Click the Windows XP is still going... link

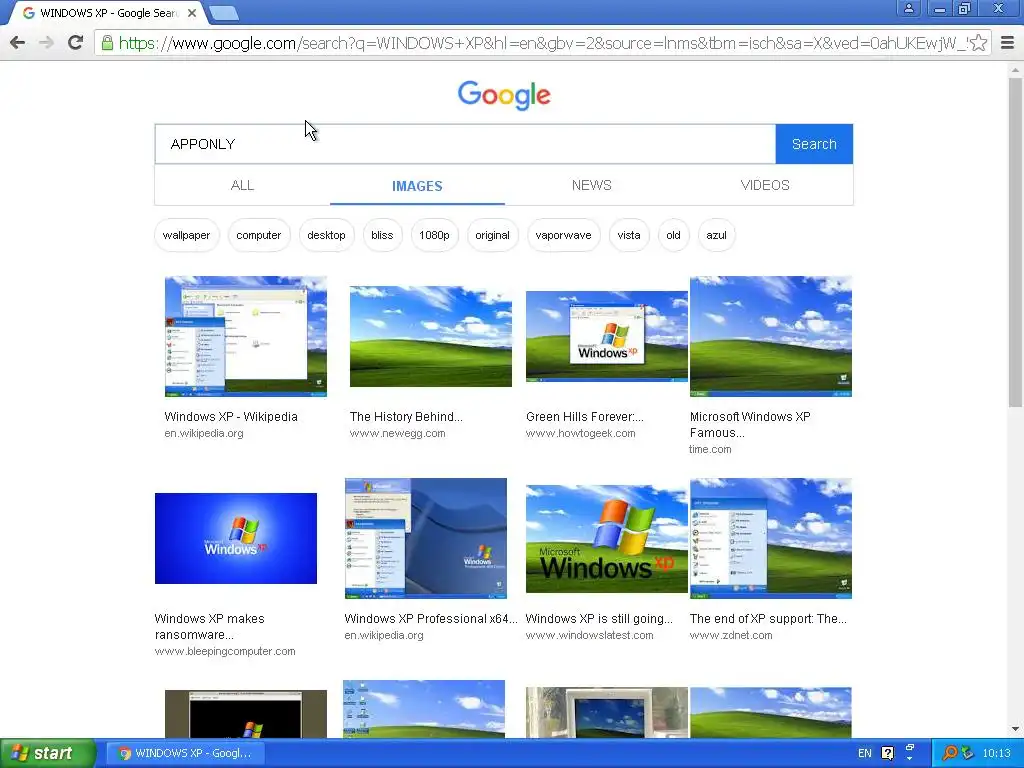(x=599, y=618)
